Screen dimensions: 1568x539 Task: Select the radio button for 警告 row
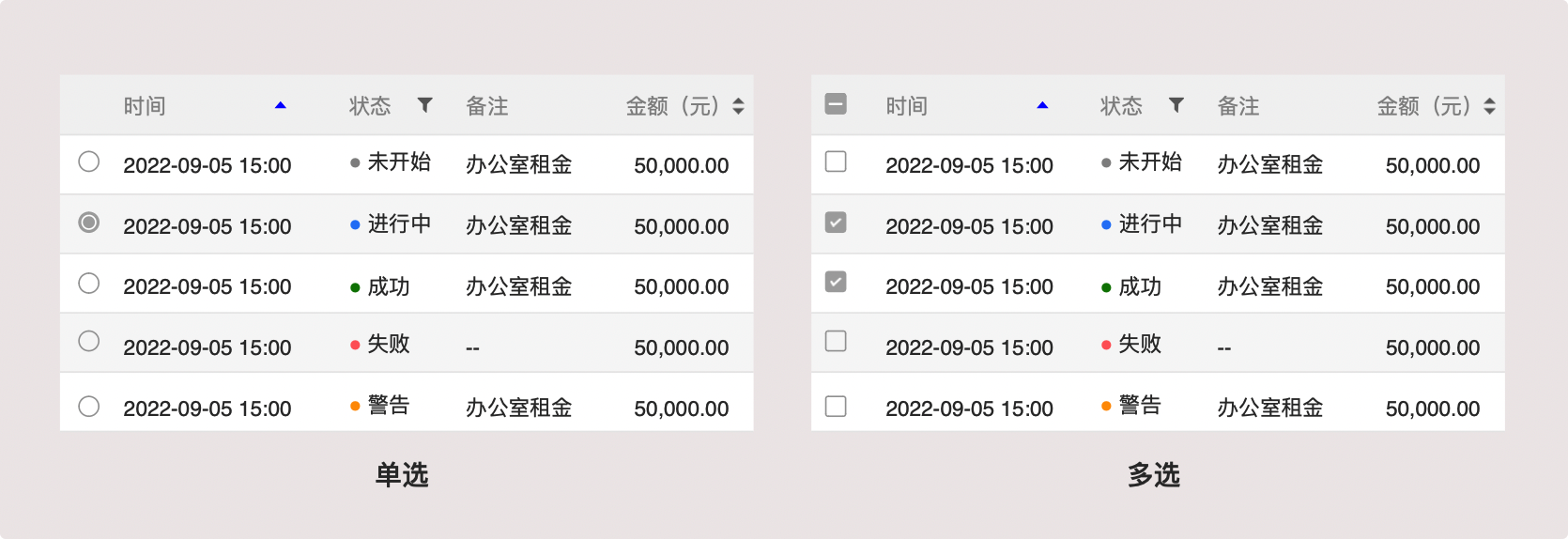[x=89, y=407]
